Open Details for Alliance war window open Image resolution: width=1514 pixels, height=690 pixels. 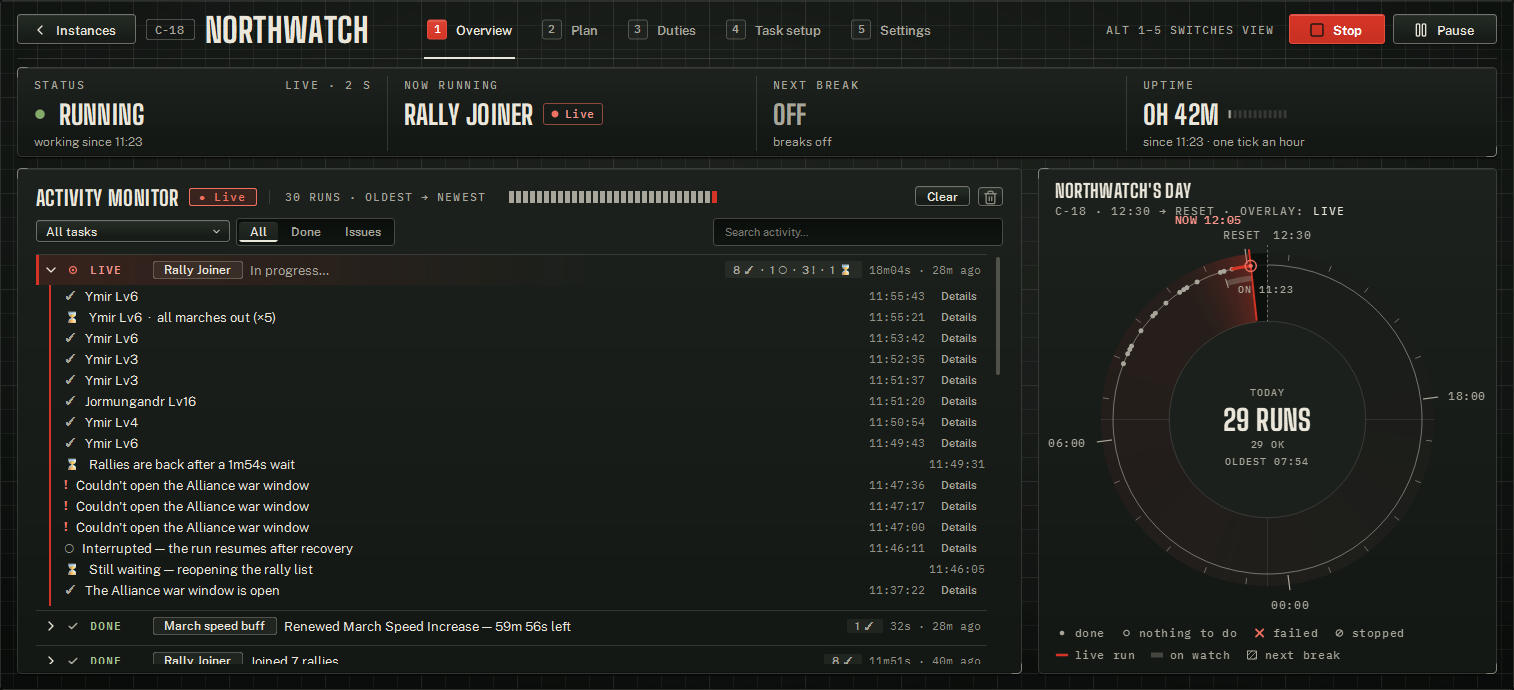[958, 590]
